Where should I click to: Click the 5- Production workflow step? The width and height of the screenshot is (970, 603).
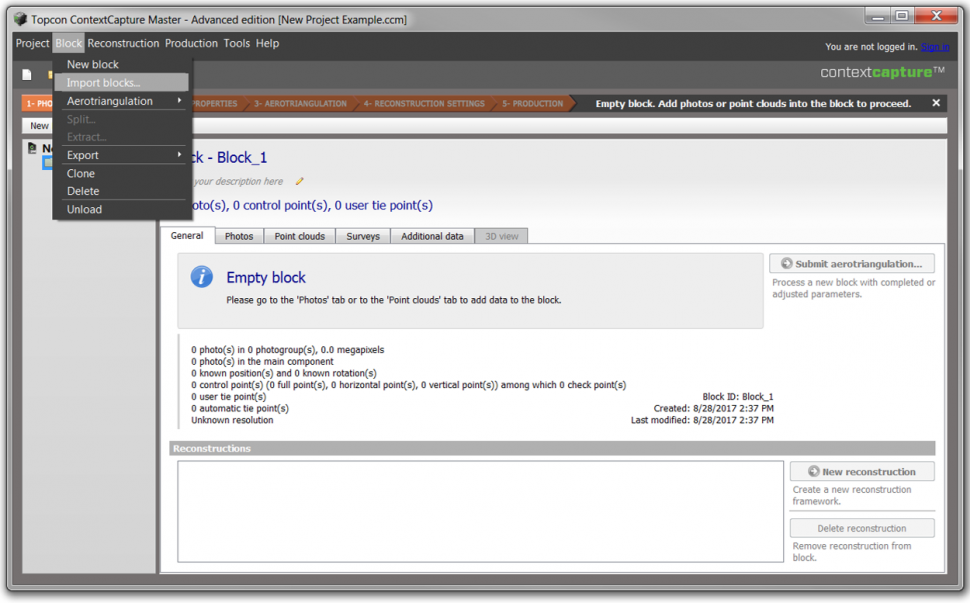(533, 104)
